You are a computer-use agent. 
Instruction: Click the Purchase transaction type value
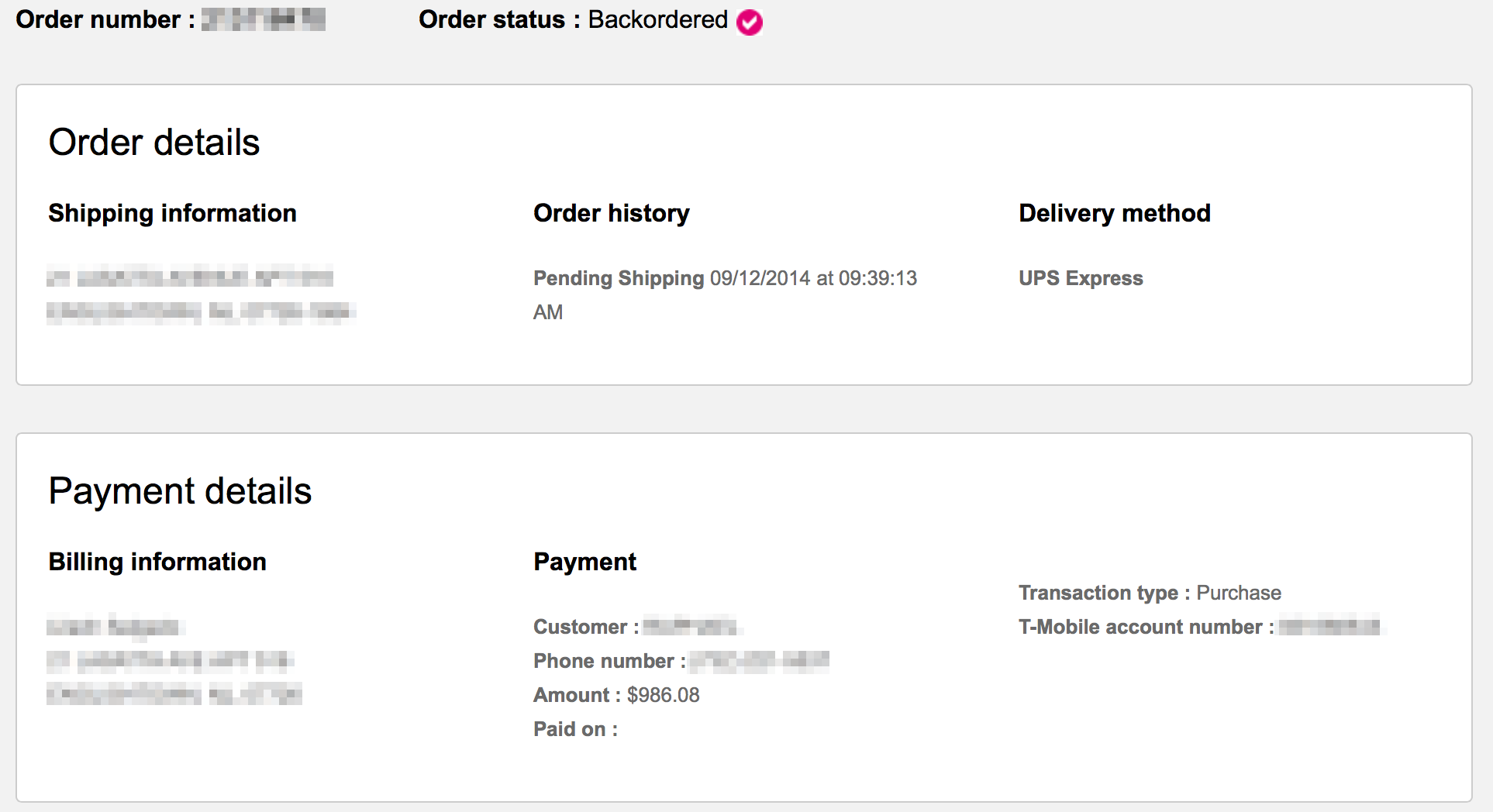pos(1239,593)
